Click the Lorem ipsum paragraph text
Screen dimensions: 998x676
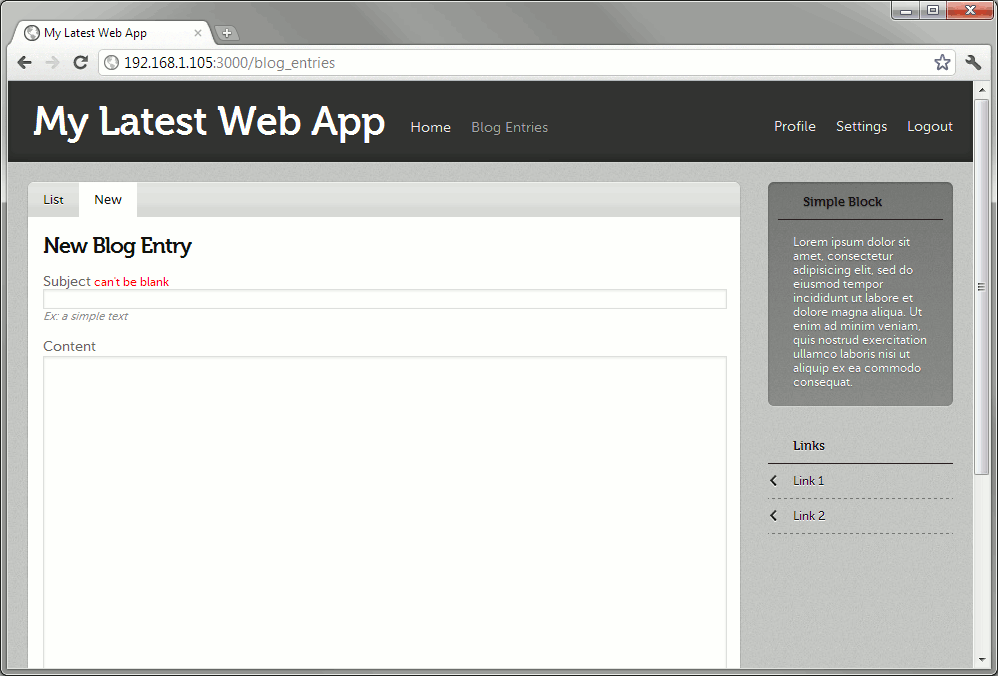coord(859,312)
